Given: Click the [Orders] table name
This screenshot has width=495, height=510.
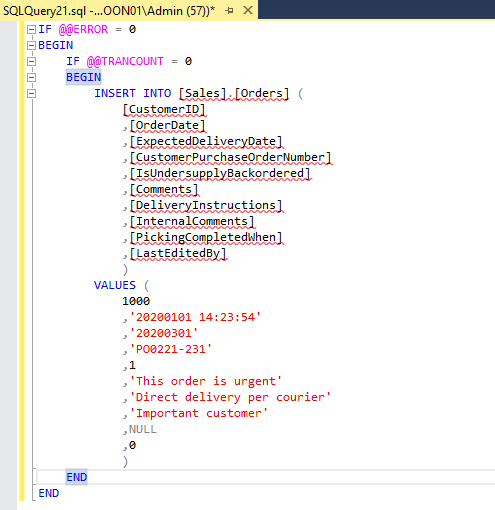Looking at the screenshot, I should [x=262, y=93].
